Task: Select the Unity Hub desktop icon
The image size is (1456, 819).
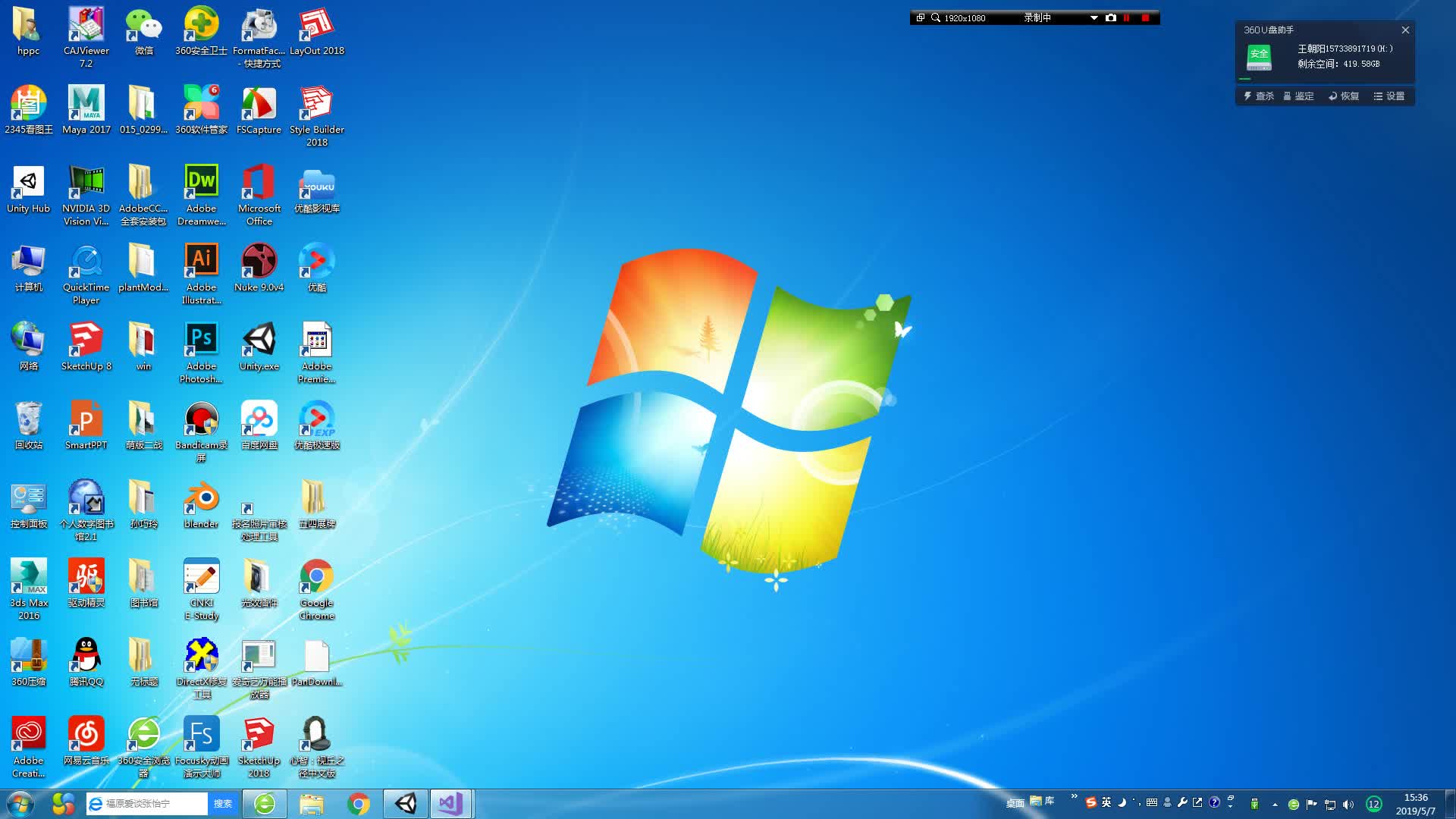Action: pos(28,190)
